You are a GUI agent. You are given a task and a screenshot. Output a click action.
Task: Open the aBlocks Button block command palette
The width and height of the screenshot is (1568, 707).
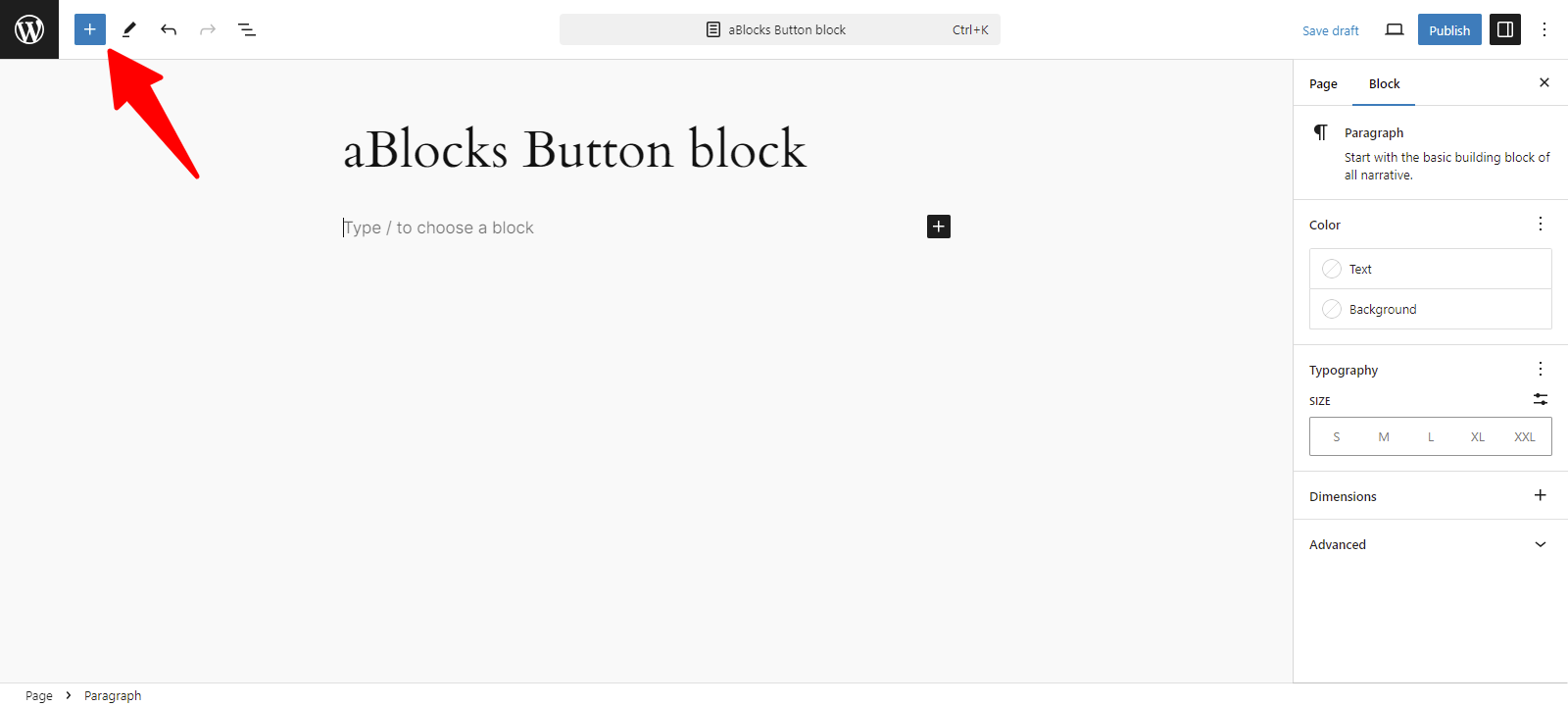pos(780,29)
